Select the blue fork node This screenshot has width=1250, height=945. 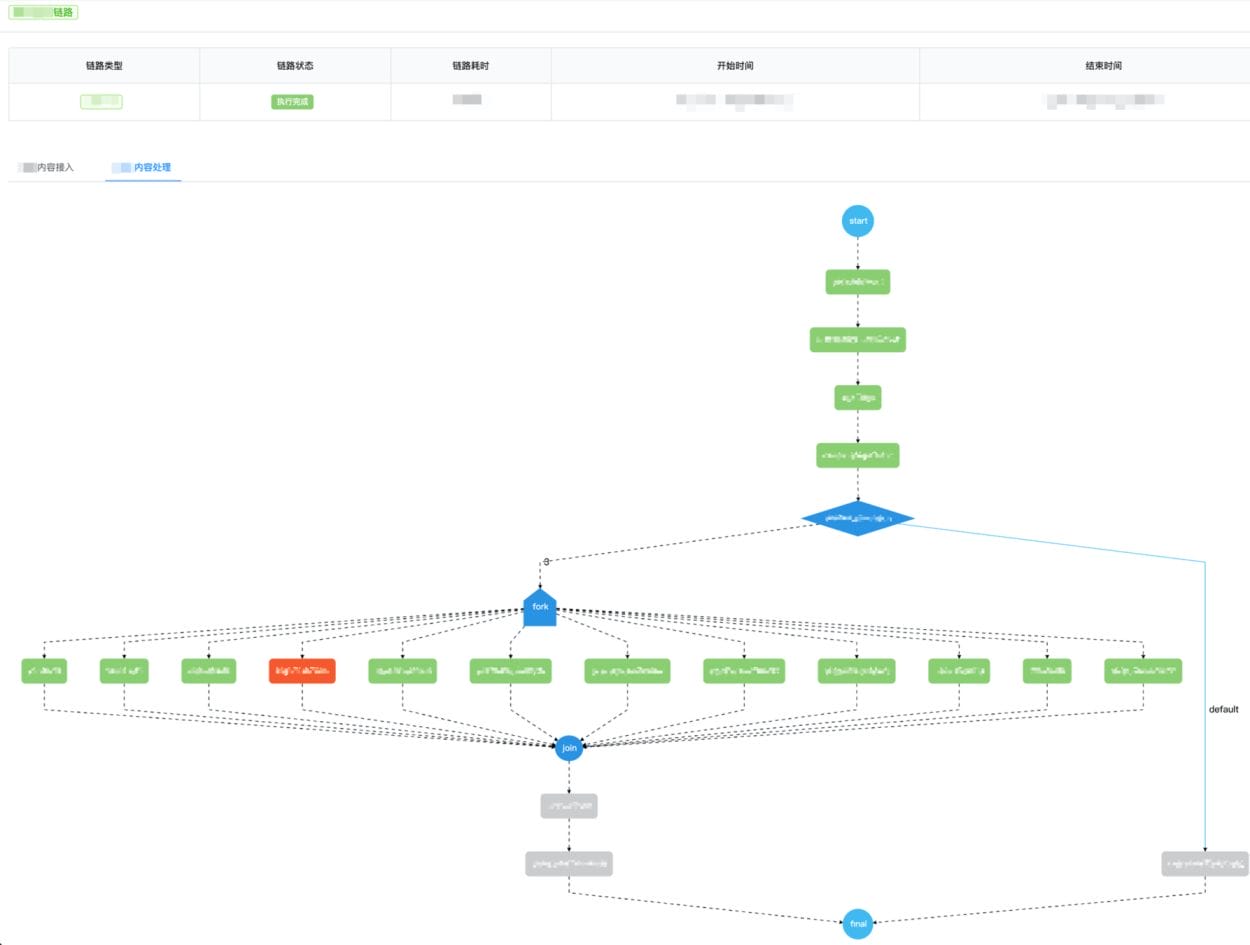[540, 608]
